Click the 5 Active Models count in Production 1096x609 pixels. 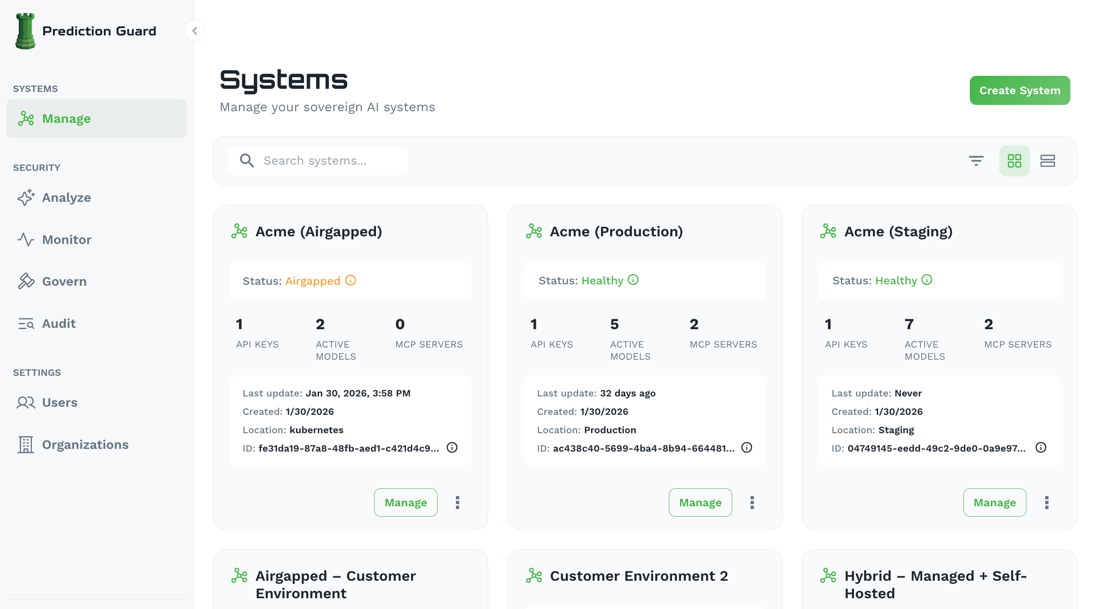point(614,324)
